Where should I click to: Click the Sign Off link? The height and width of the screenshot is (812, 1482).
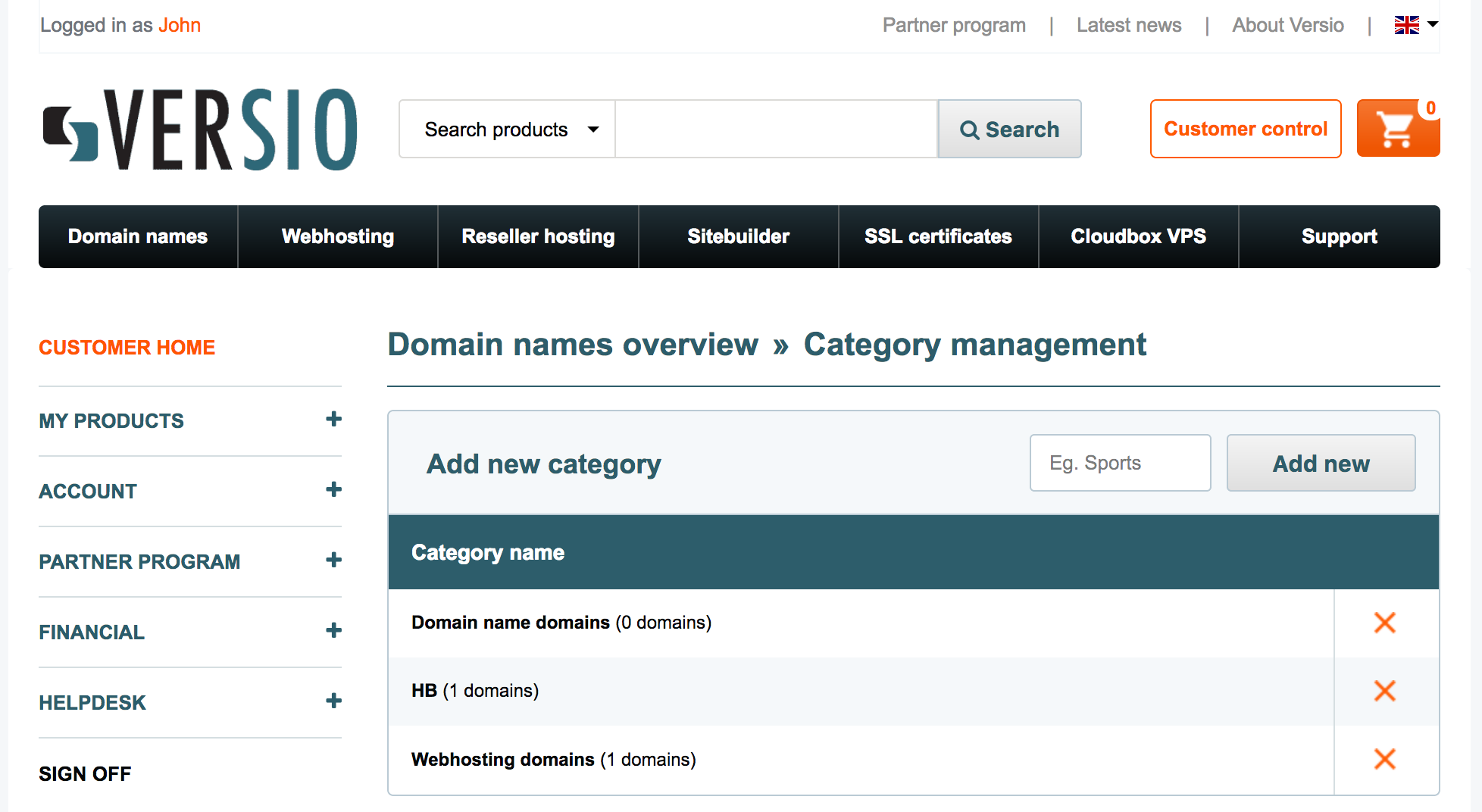(85, 773)
